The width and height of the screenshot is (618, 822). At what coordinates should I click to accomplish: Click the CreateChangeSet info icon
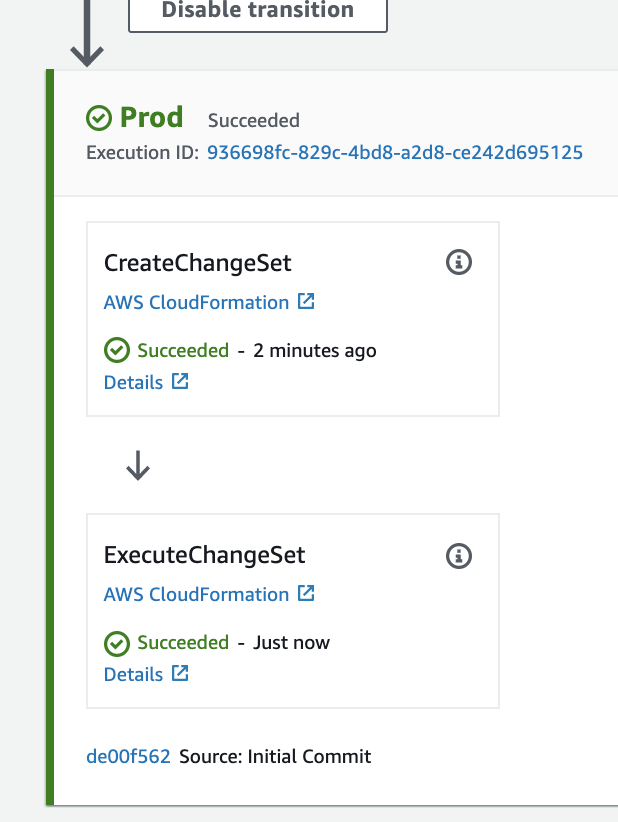coord(459,262)
